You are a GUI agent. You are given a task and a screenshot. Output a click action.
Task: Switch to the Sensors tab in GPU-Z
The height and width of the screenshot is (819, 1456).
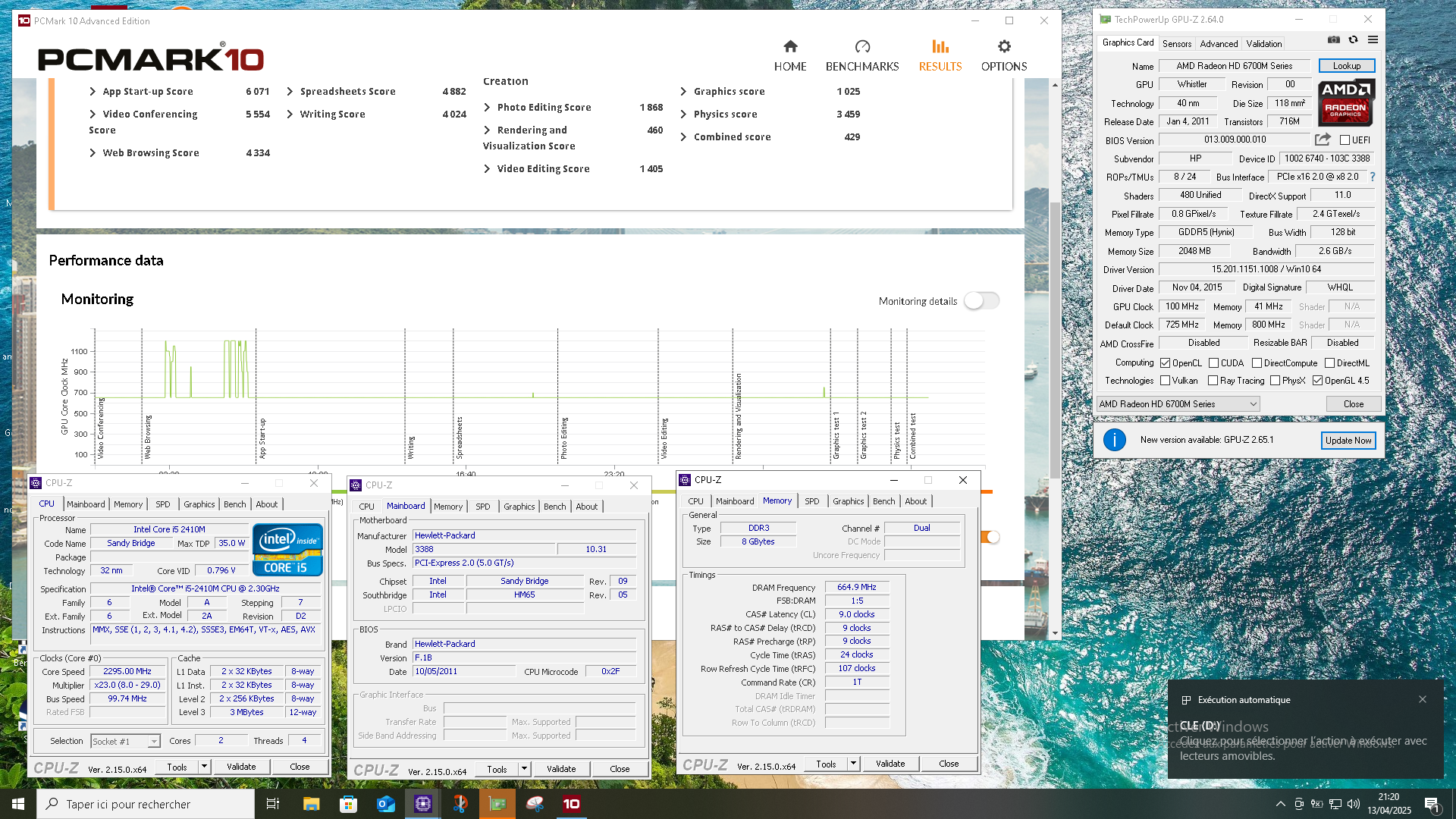1177,44
